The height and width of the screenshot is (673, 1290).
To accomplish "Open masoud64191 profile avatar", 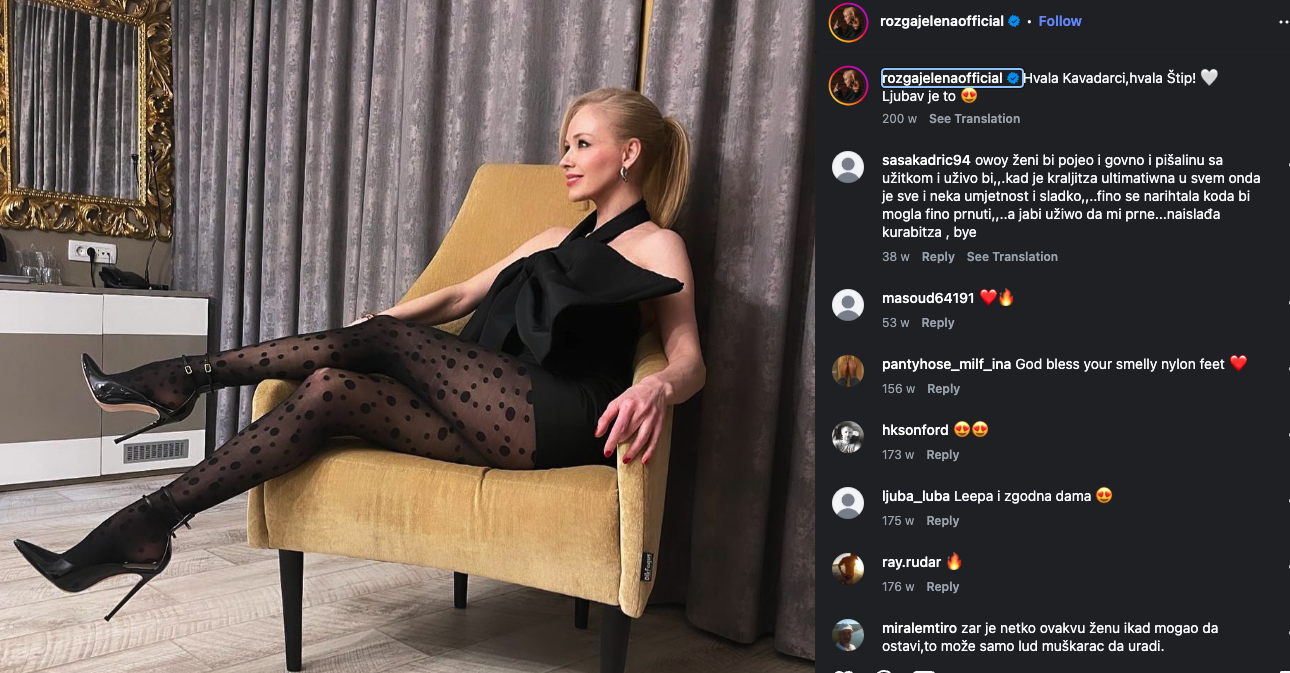I will [848, 304].
